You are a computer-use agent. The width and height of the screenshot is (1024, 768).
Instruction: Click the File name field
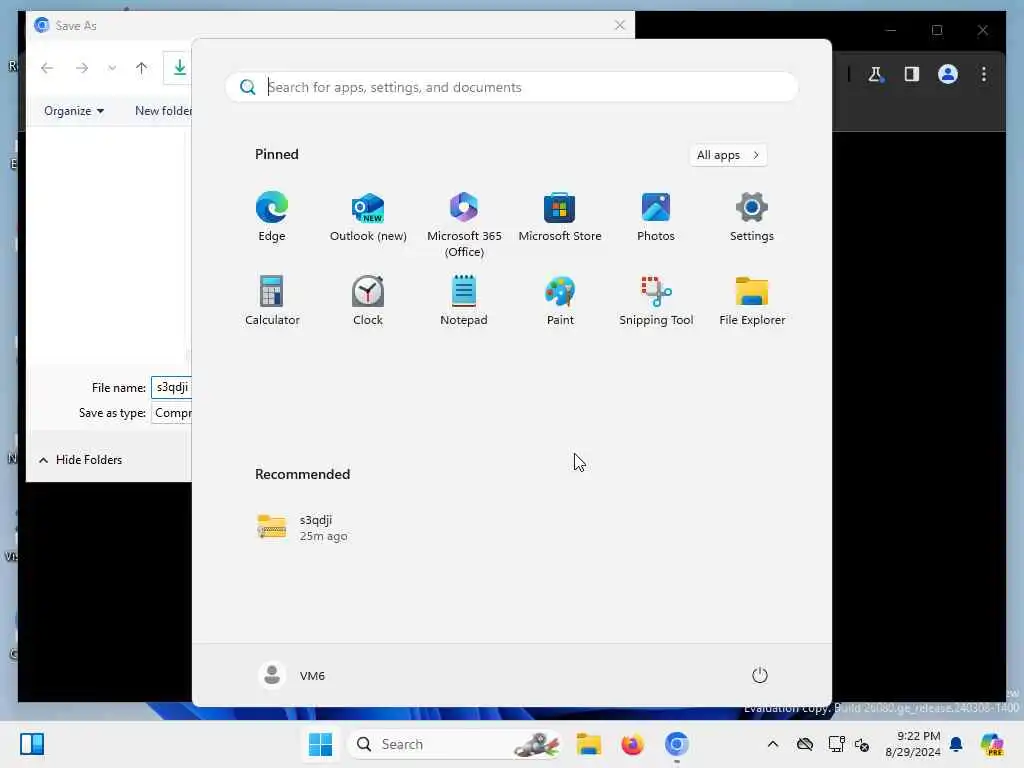coord(171,387)
